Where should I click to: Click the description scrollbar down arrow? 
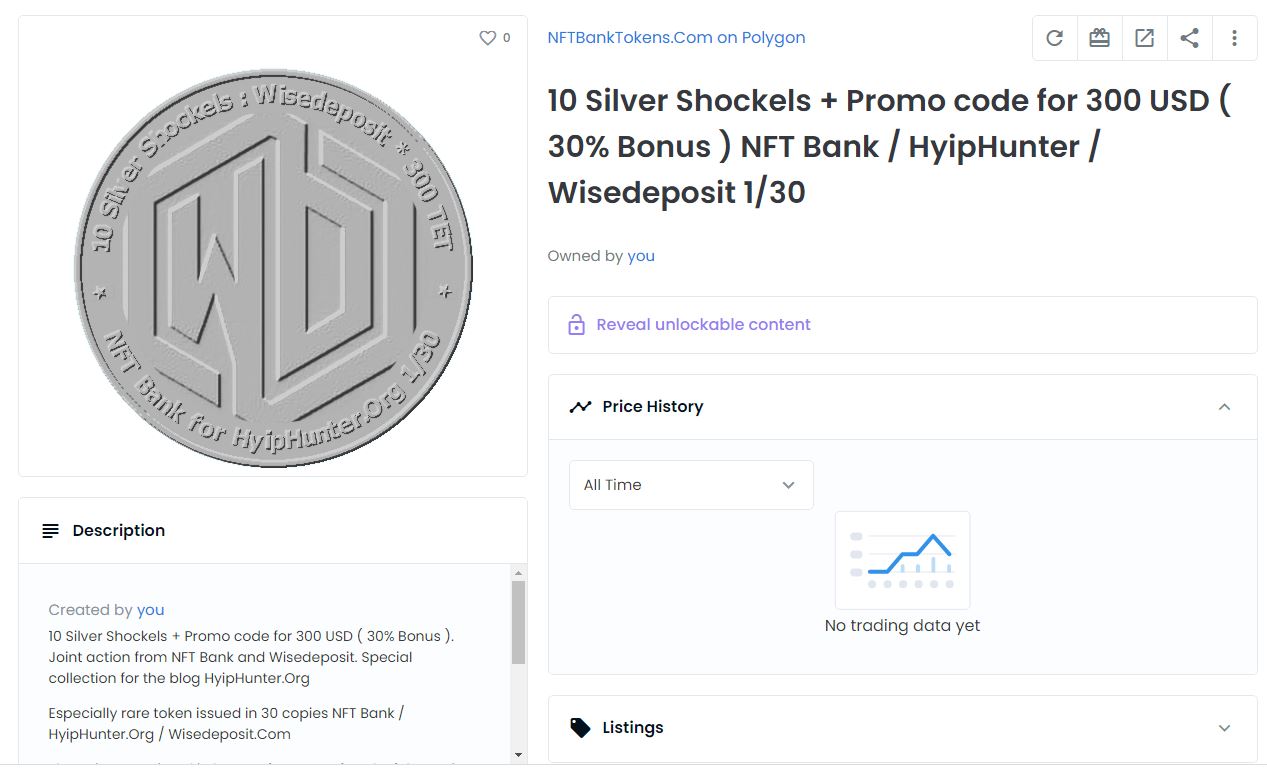tap(518, 754)
